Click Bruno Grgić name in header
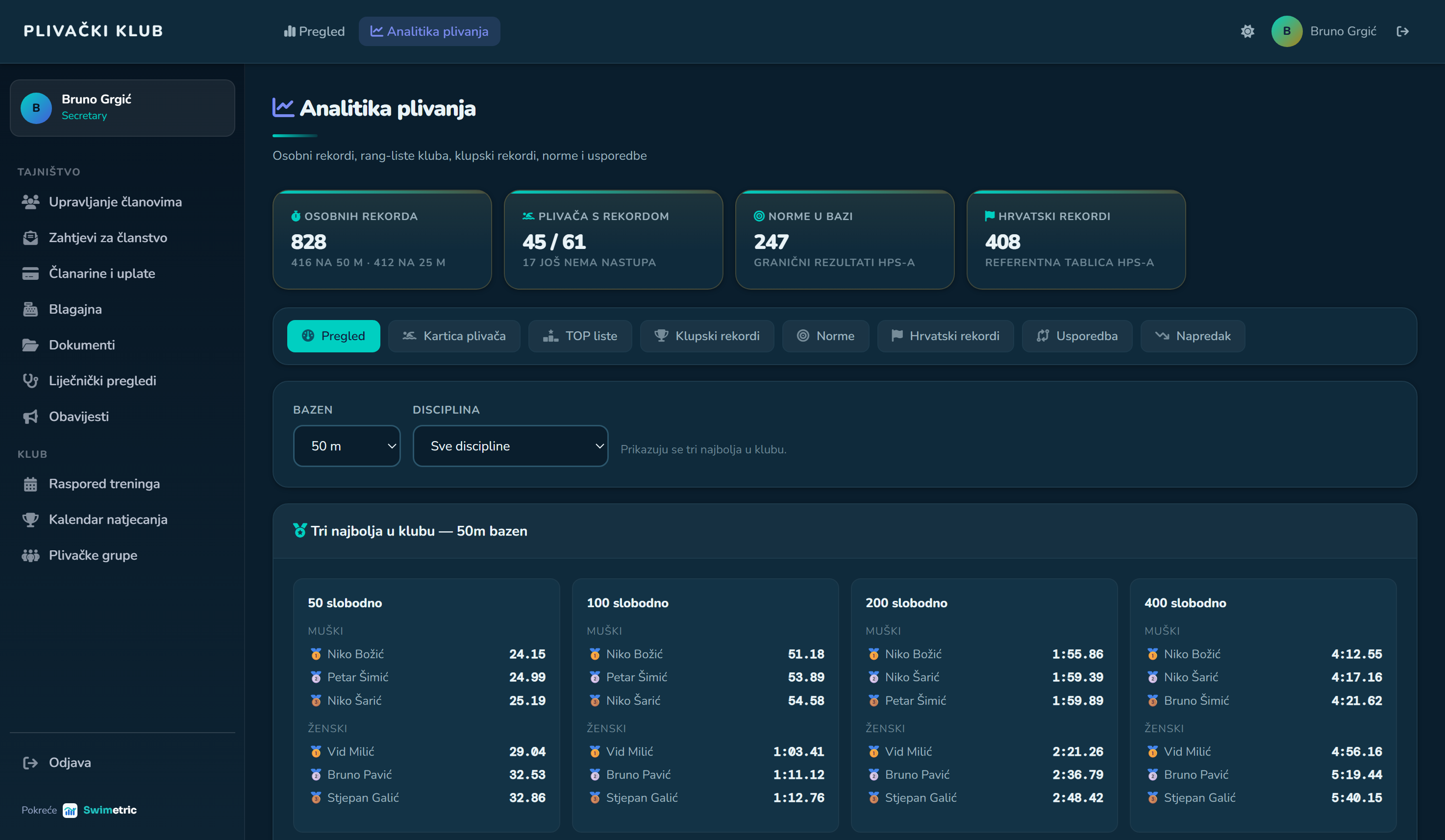 (1343, 31)
